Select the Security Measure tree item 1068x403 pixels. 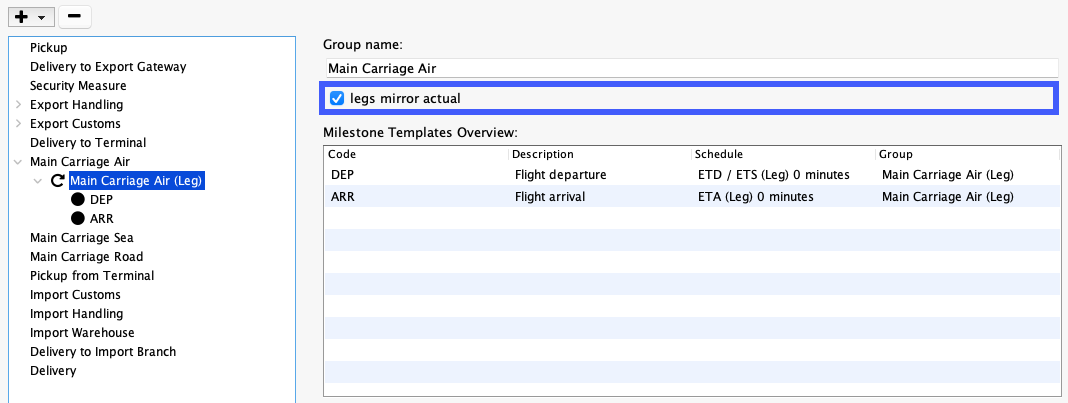click(78, 86)
